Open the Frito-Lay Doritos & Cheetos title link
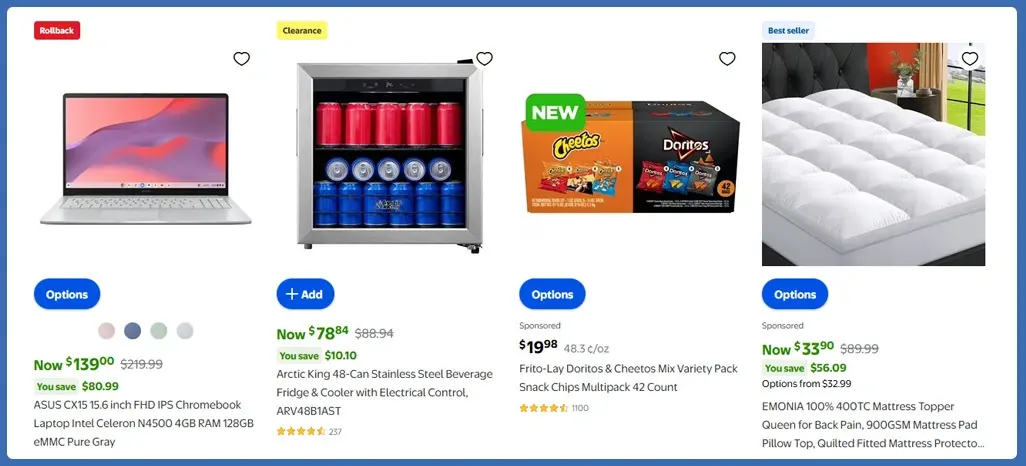This screenshot has height=466, width=1026. [628, 378]
